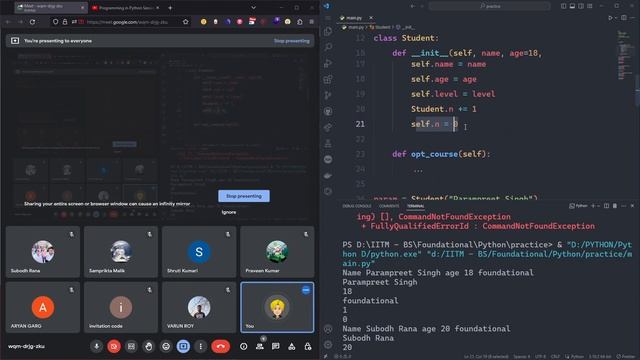Click the present screen button in Meet
Image resolution: width=640 pixels, height=360 pixels.
pos(183,347)
